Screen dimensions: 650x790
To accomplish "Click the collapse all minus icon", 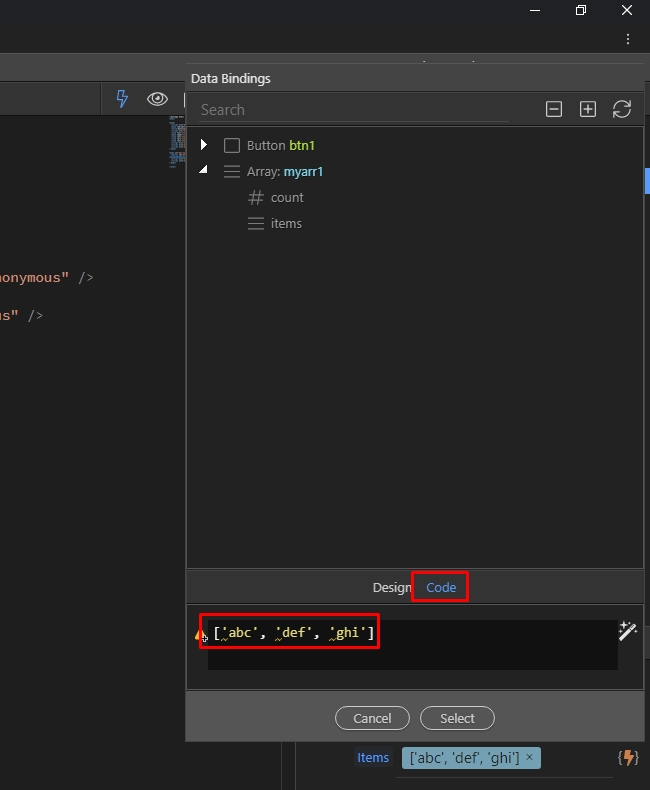I will pos(554,109).
